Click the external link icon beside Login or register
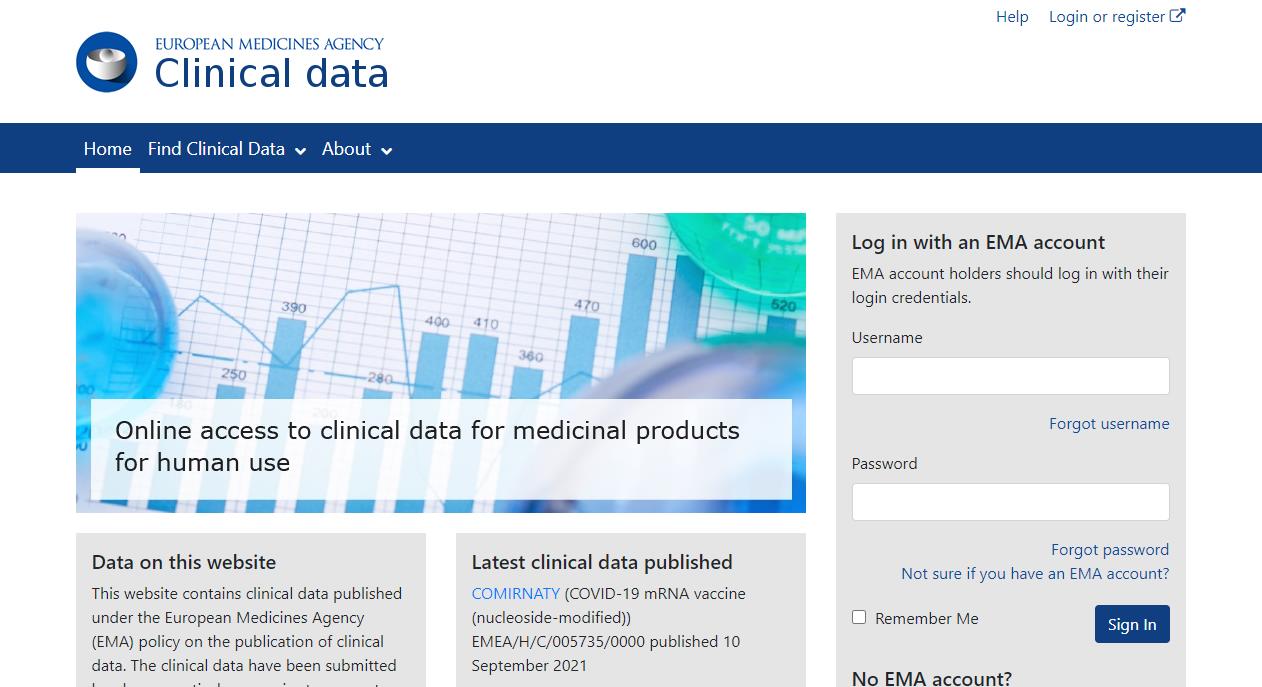Screen dimensions: 1262x687 1177,15
